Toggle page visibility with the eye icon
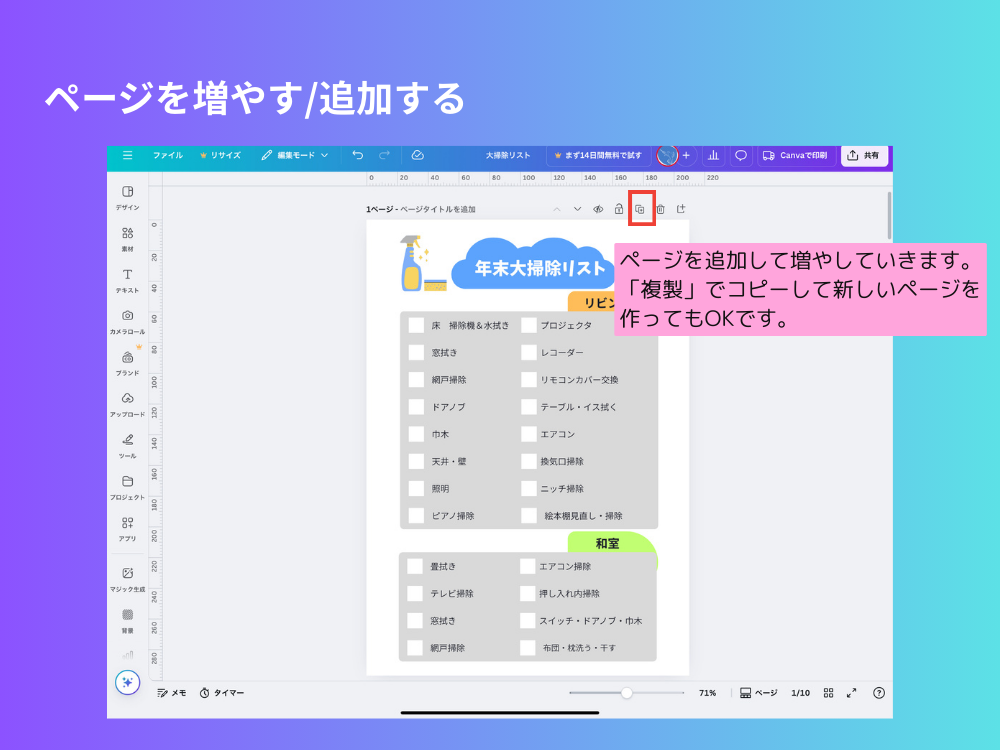Viewport: 1000px width, 750px height. click(597, 209)
